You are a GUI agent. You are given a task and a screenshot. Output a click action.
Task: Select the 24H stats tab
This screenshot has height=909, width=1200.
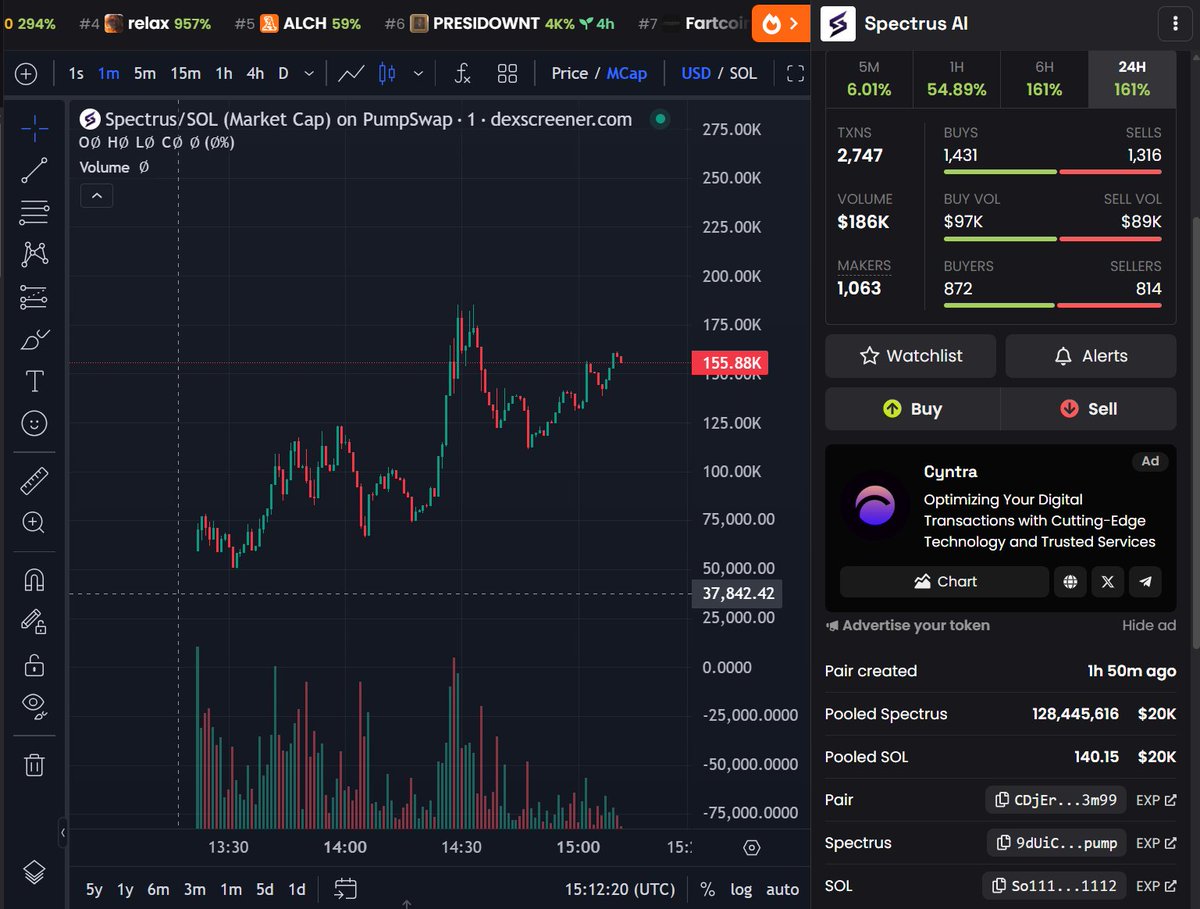pyautogui.click(x=1132, y=79)
